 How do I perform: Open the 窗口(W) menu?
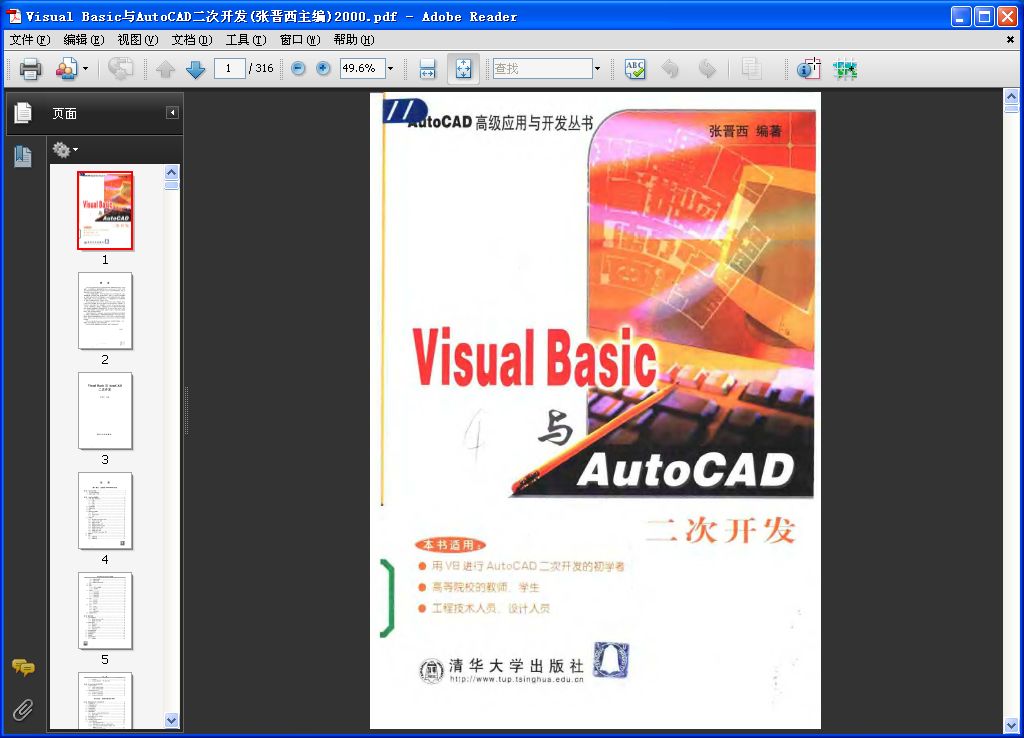(300, 40)
